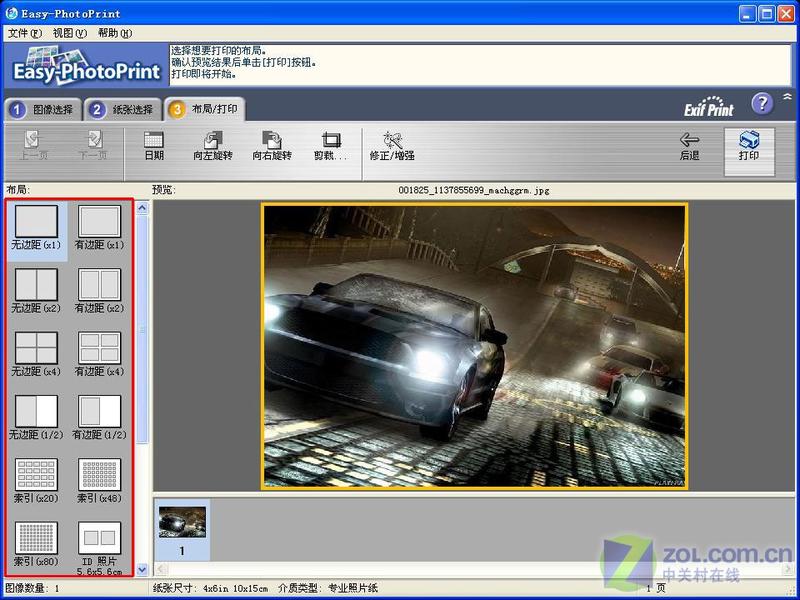Screen dimensions: 800x600
Task: Start printing with the 打印 button
Action: pyautogui.click(x=749, y=152)
